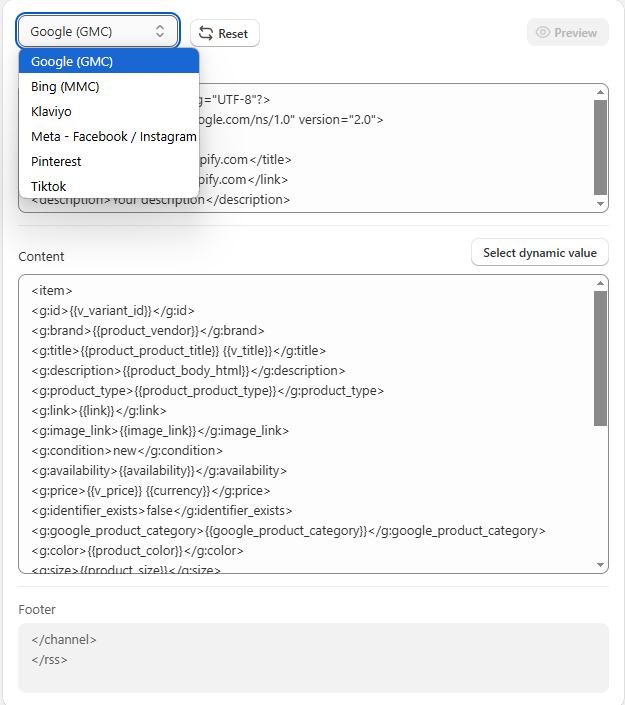Click the g:image_link line
Image resolution: width=625 pixels, height=705 pixels.
point(160,431)
